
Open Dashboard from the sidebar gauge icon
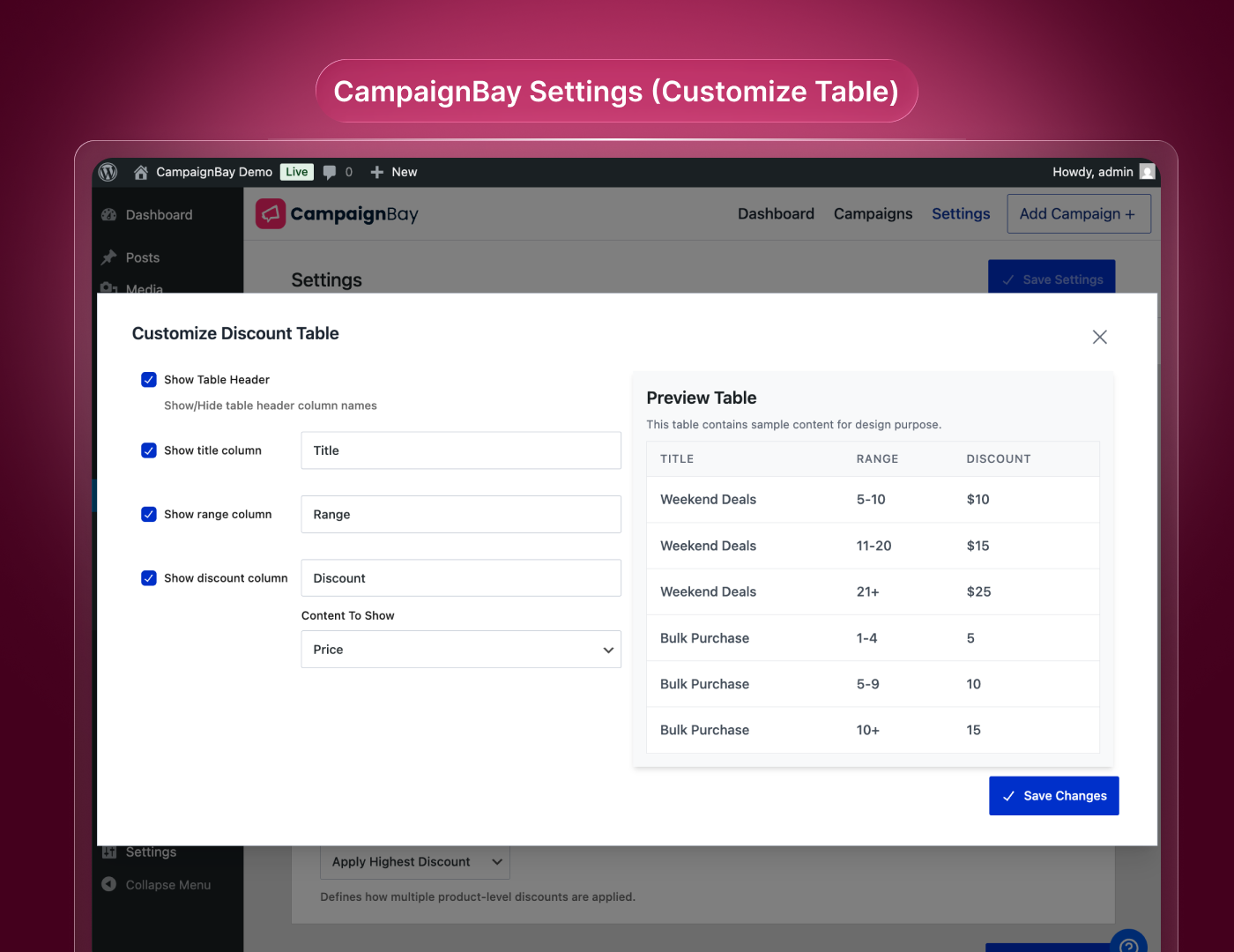(x=109, y=215)
